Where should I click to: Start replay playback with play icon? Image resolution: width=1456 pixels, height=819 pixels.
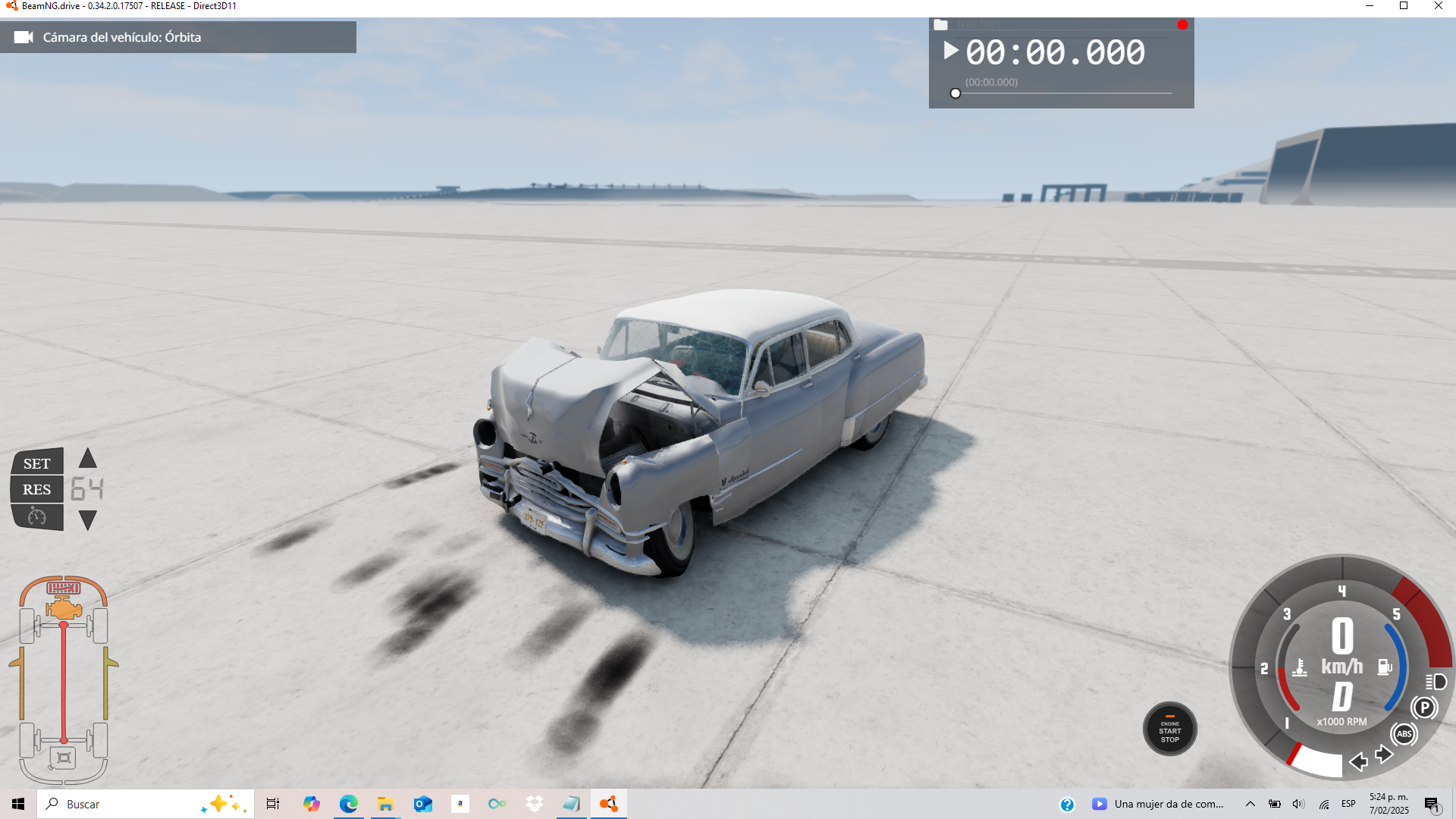[950, 51]
